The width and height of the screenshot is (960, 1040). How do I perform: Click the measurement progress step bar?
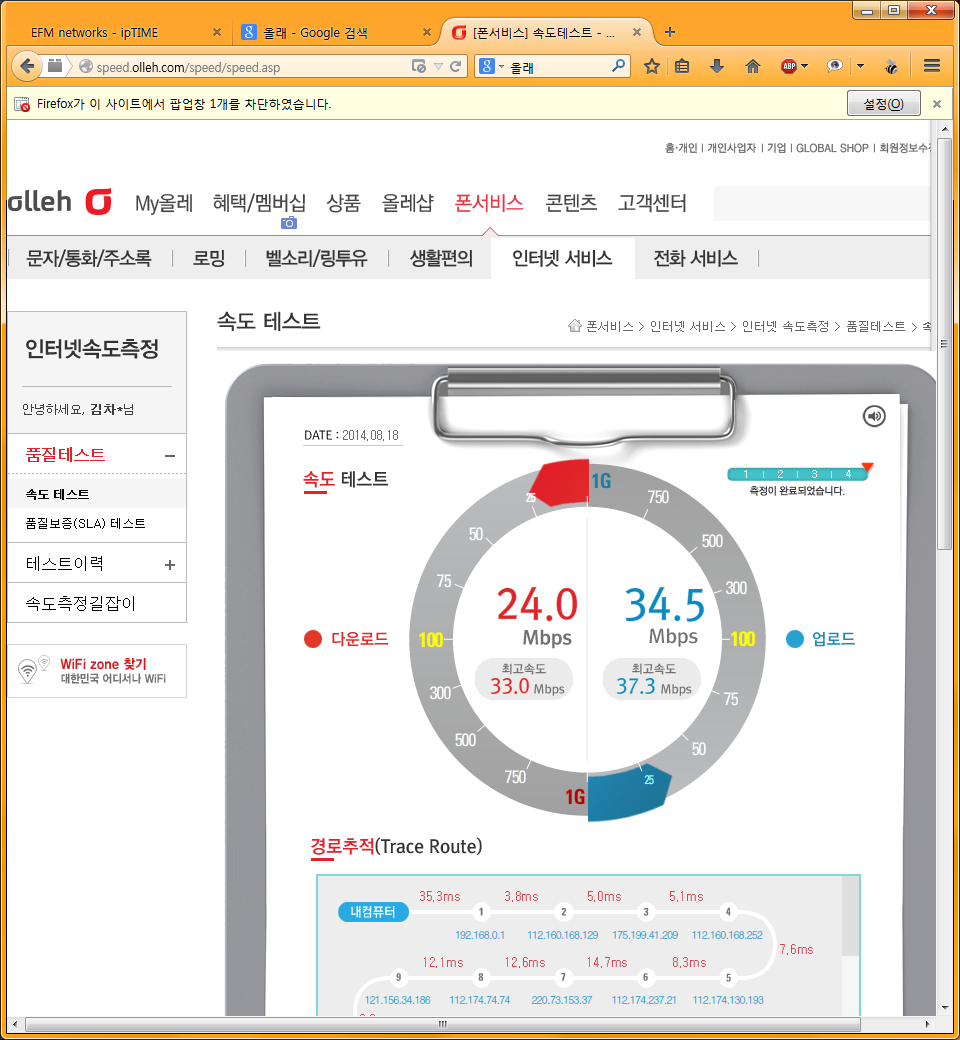point(797,474)
